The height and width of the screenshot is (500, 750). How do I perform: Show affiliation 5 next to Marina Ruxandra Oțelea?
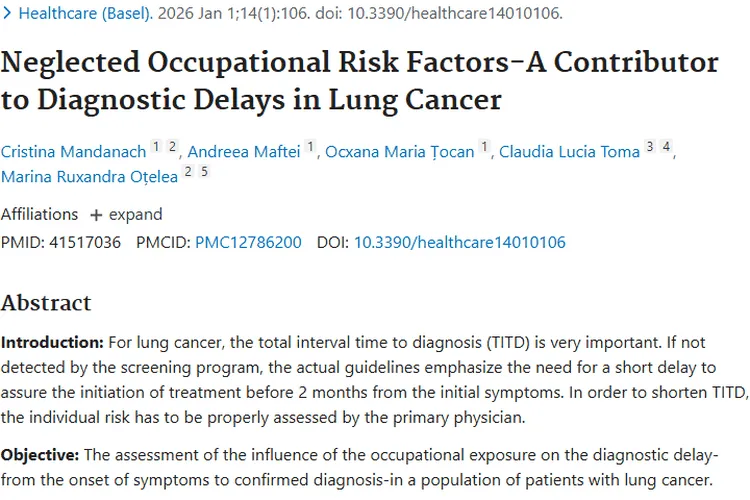click(204, 172)
